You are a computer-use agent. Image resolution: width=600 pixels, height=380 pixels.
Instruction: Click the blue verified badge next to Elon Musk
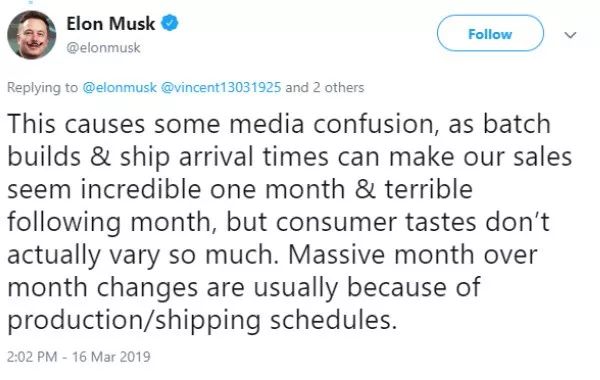point(170,23)
